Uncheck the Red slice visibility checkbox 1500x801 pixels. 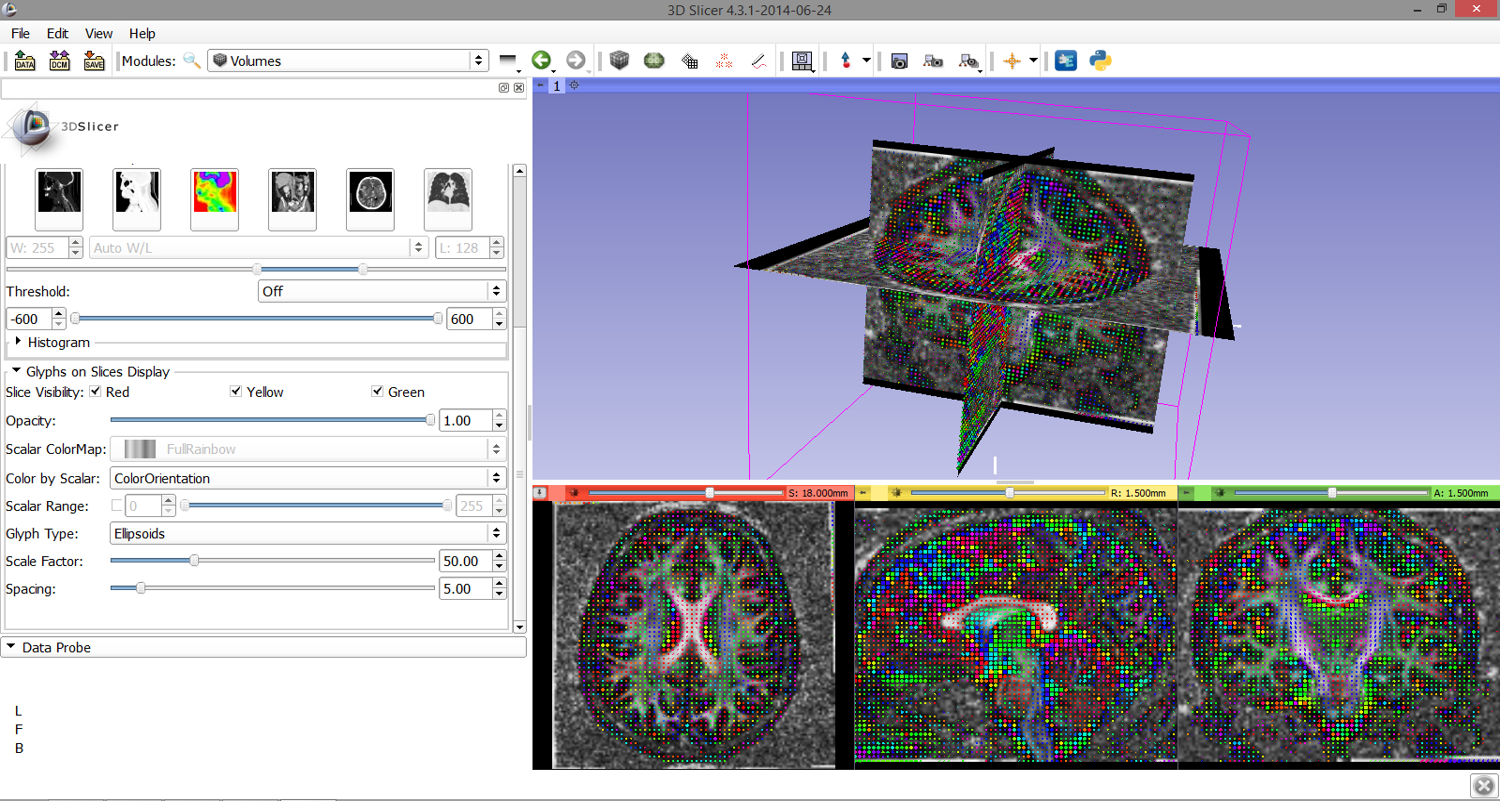tap(96, 392)
